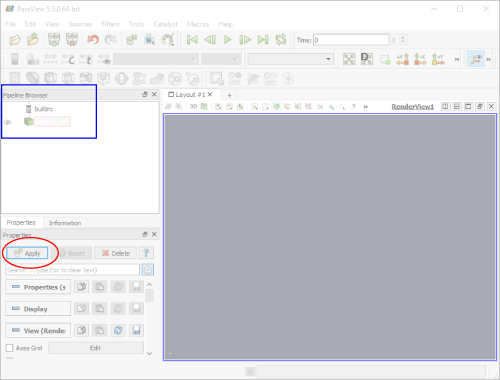Click the Slice filter icon

point(68,78)
